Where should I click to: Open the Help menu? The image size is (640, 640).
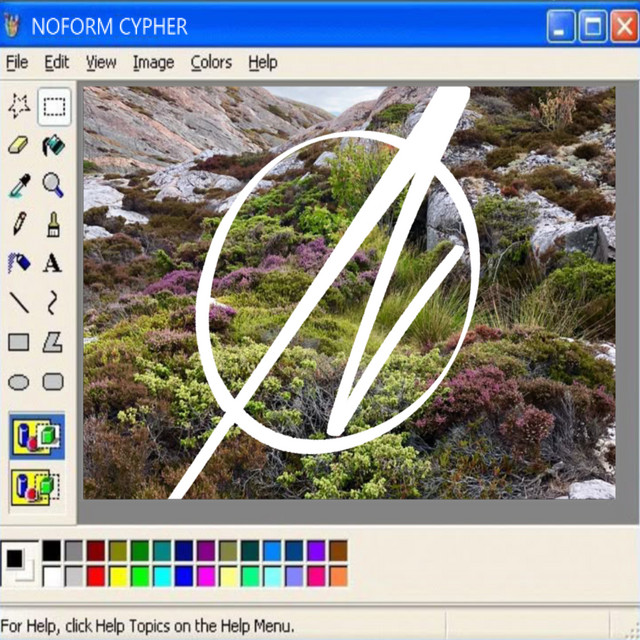(x=263, y=62)
